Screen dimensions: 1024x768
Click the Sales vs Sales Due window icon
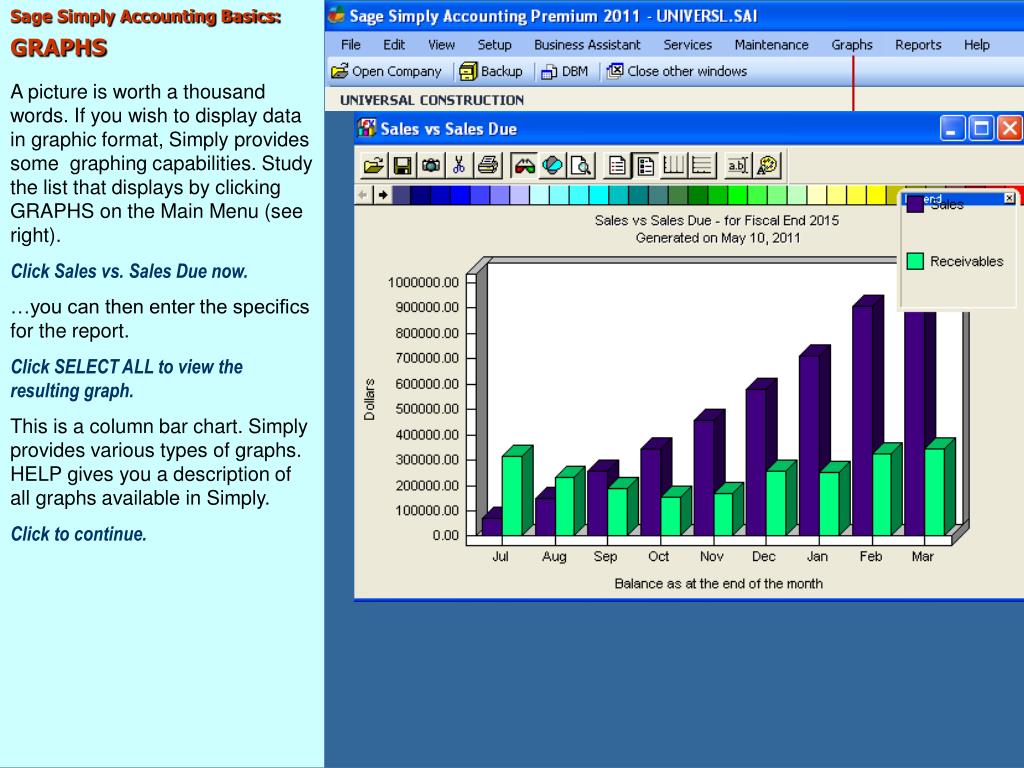coord(366,127)
